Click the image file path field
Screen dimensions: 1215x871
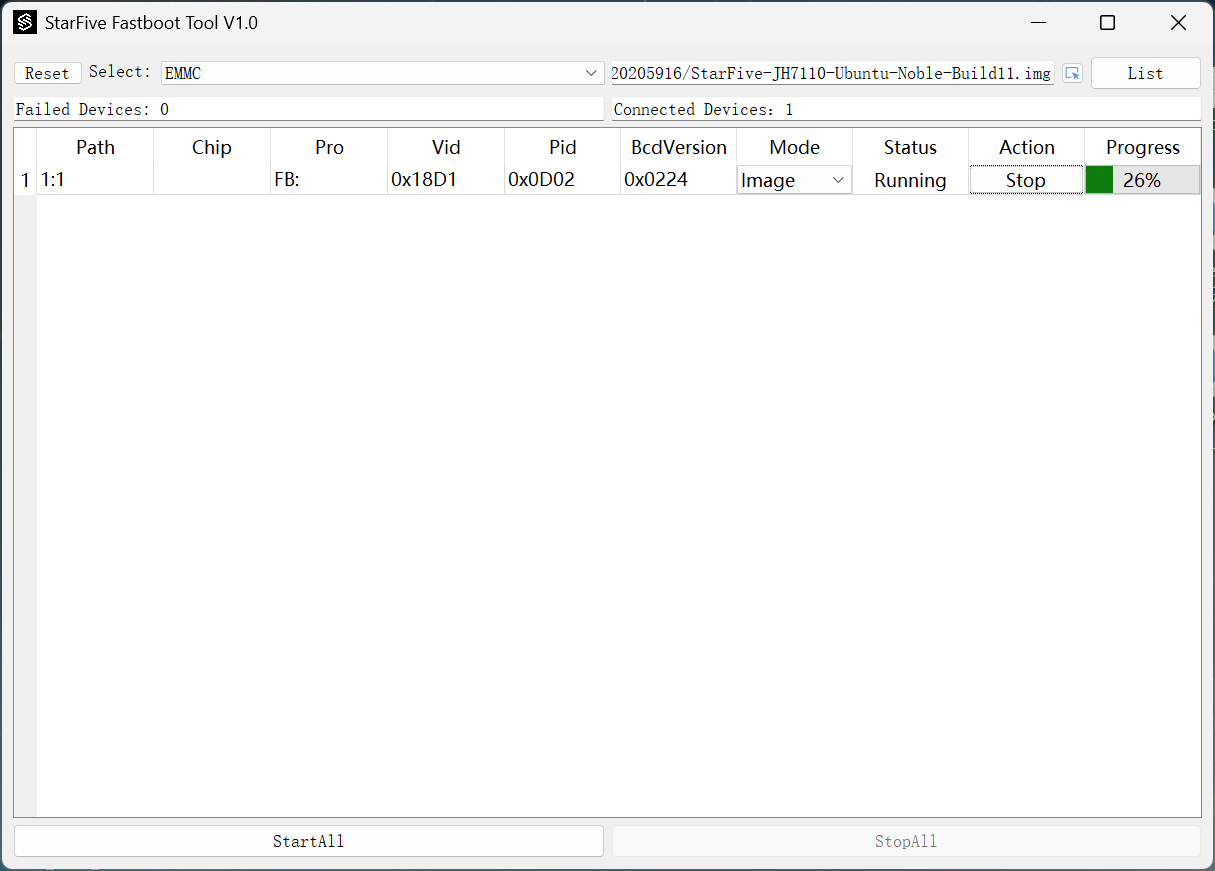[x=832, y=73]
